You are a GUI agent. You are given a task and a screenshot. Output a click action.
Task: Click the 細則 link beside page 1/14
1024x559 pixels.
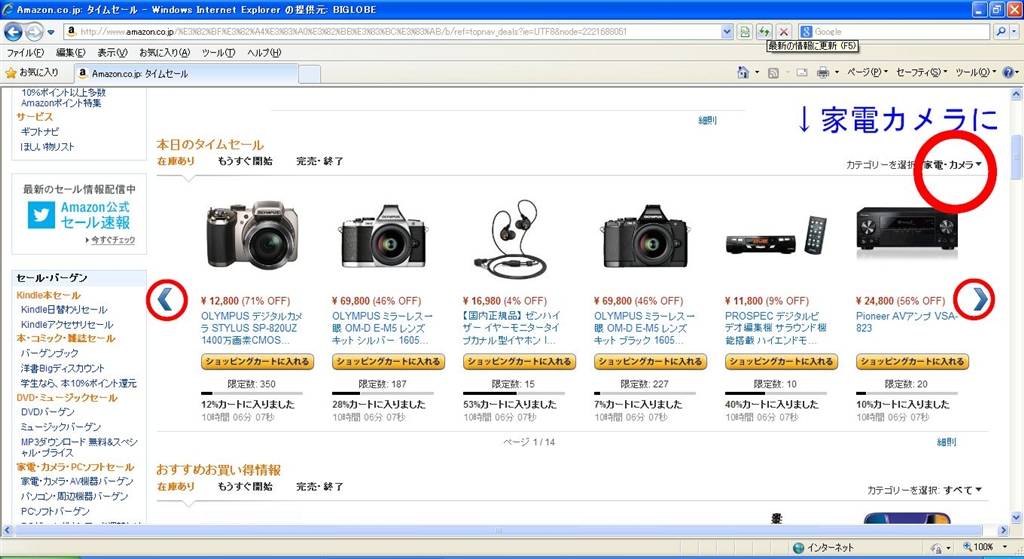coord(946,442)
